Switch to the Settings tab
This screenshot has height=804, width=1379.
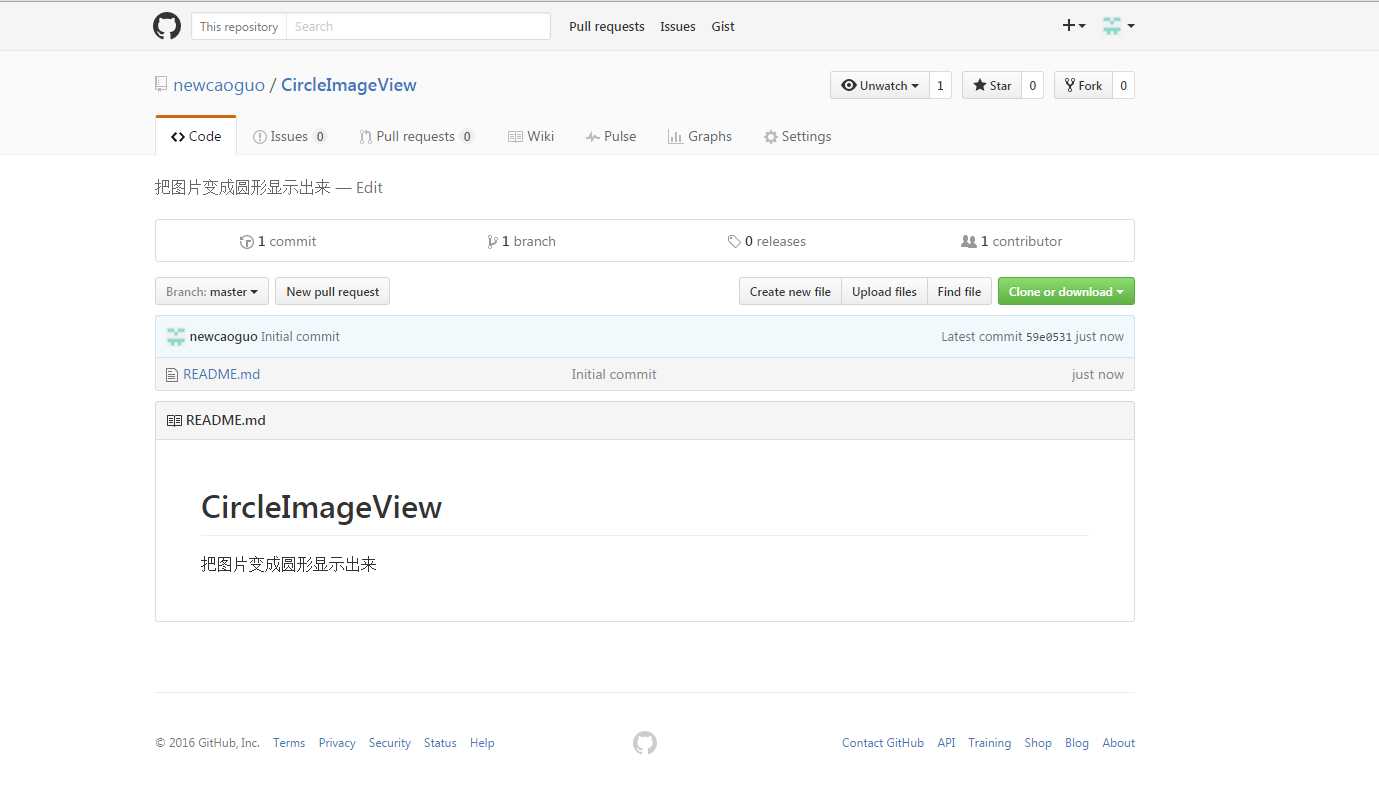click(797, 136)
